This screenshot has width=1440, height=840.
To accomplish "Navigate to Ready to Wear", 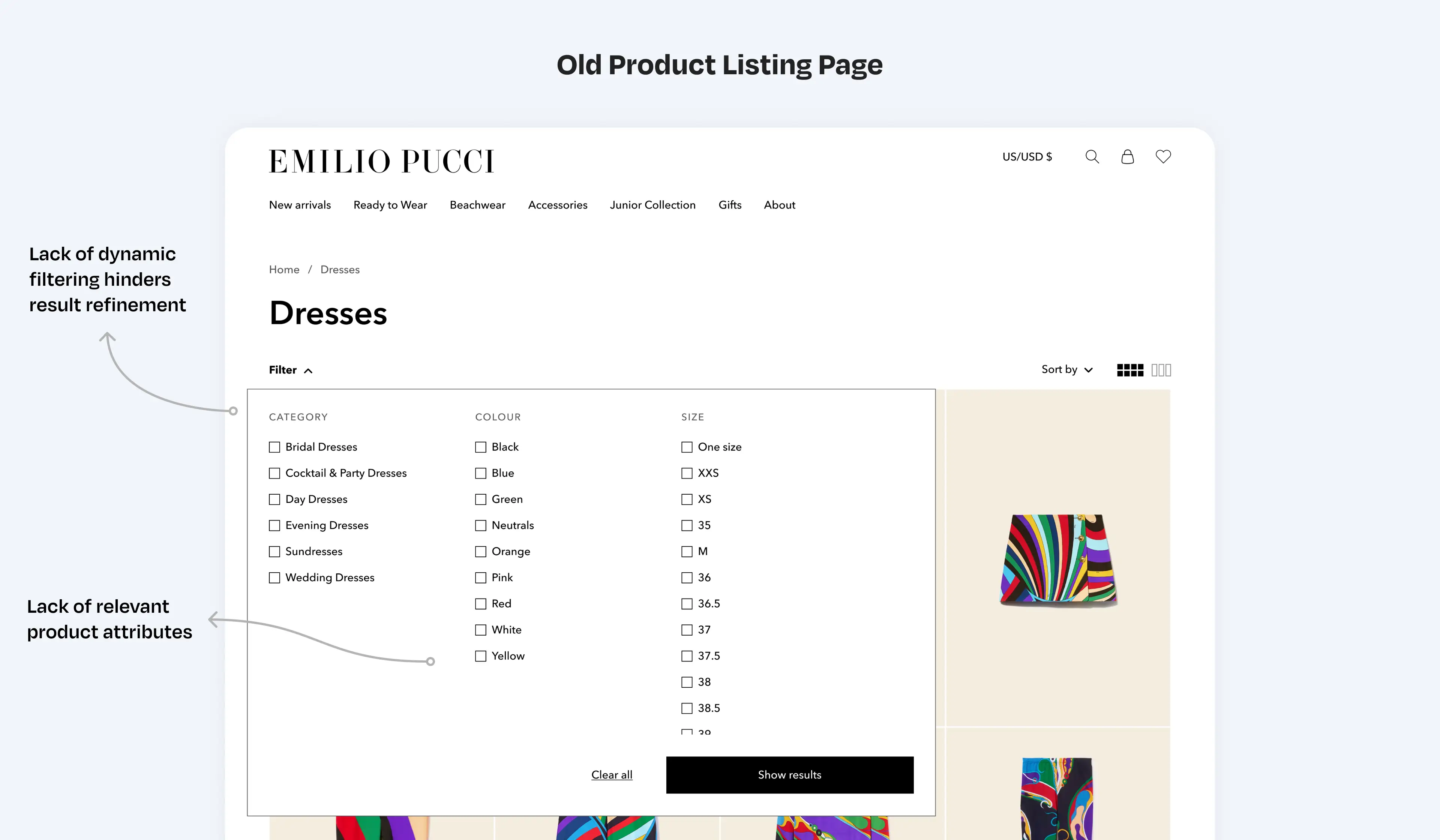I will click(x=390, y=205).
